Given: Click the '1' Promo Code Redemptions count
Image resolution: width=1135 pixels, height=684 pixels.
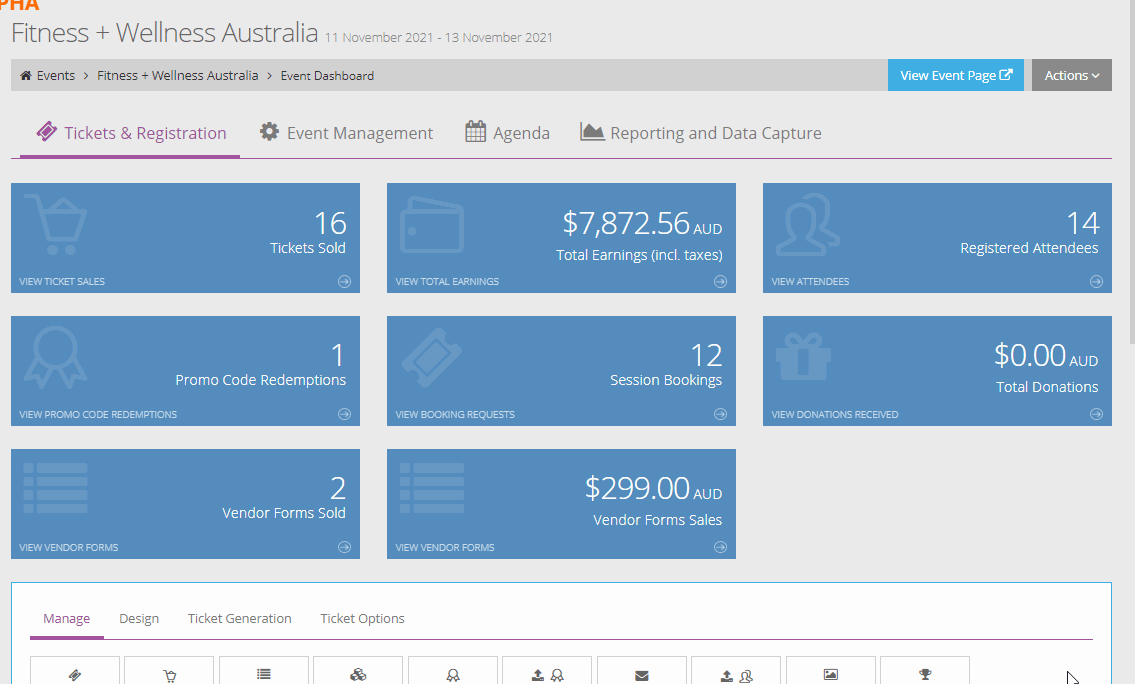Looking at the screenshot, I should click(337, 355).
